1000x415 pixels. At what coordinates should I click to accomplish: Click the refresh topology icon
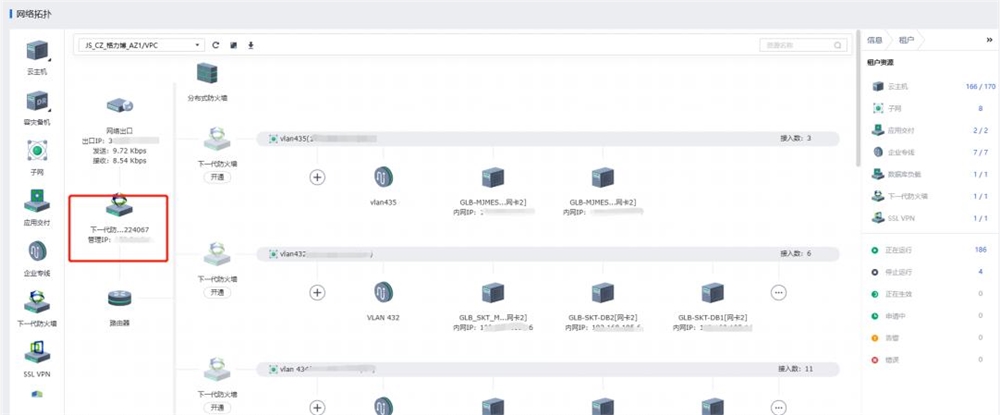tap(216, 45)
